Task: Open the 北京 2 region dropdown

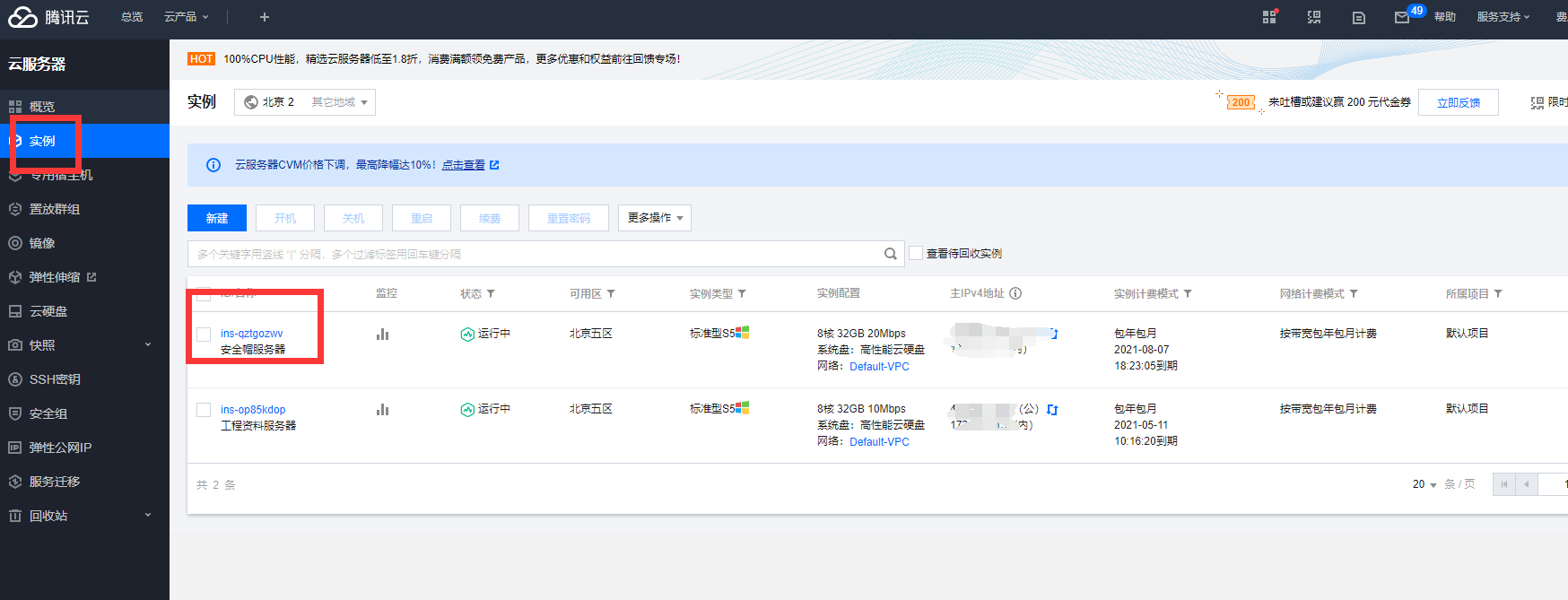Action: tap(305, 102)
